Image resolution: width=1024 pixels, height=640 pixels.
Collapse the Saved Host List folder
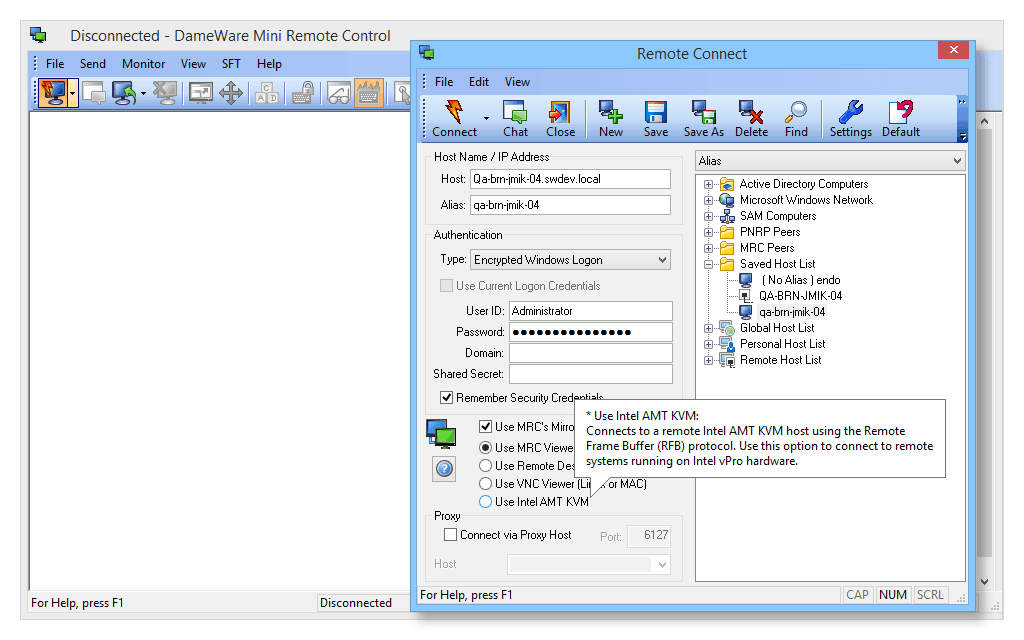(x=710, y=263)
